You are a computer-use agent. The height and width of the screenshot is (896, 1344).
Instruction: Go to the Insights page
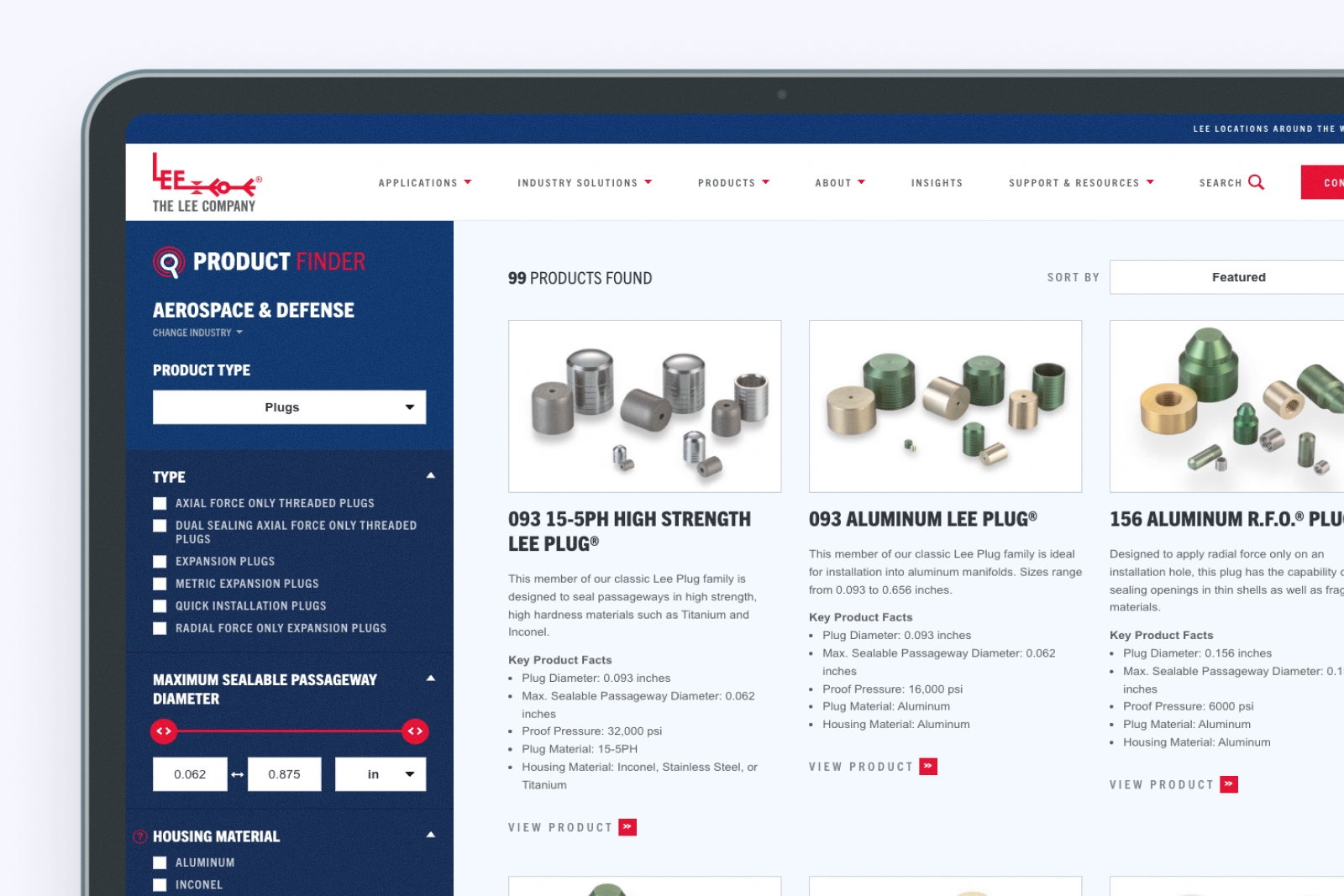(937, 183)
